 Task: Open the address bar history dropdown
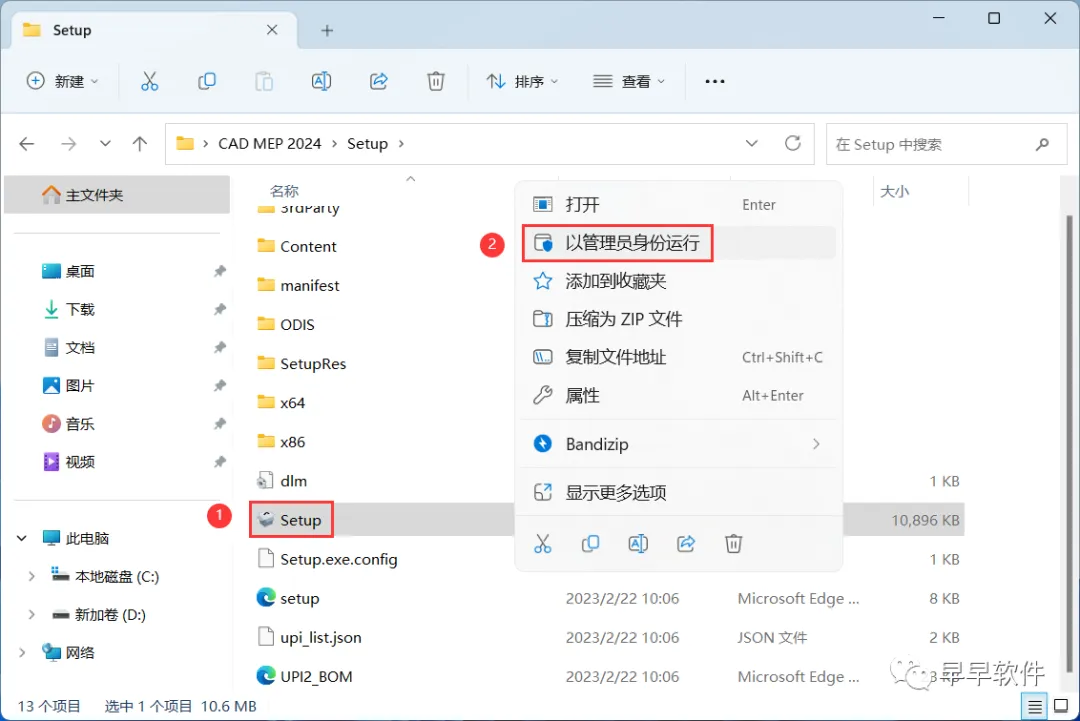pyautogui.click(x=751, y=143)
